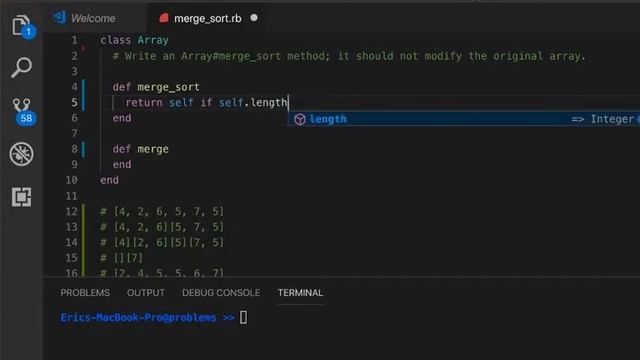Click the VS Code logo on Welcome tab
640x360 pixels.
coord(60,18)
